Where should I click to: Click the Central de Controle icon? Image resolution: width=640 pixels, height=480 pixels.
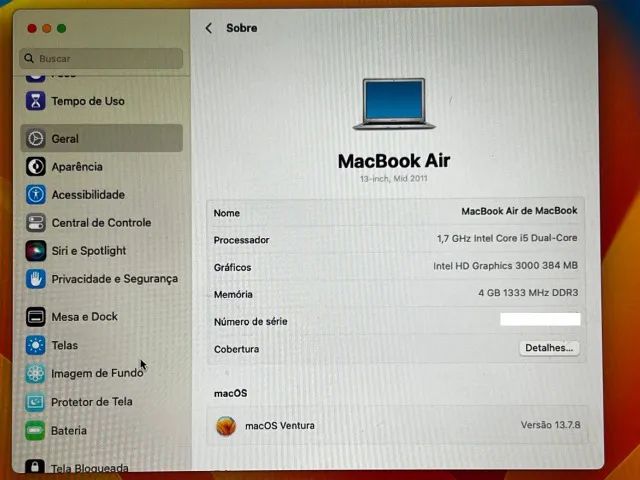[36, 223]
